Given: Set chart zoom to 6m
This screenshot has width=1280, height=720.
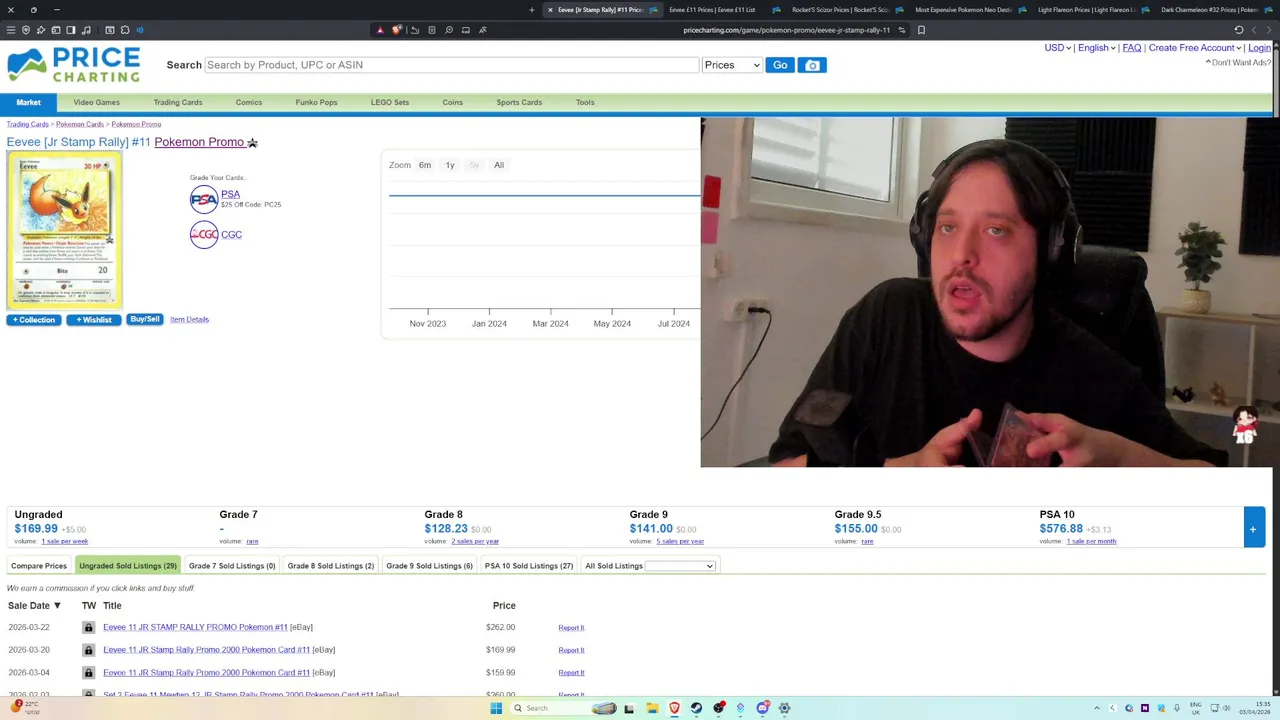Looking at the screenshot, I should point(425,165).
